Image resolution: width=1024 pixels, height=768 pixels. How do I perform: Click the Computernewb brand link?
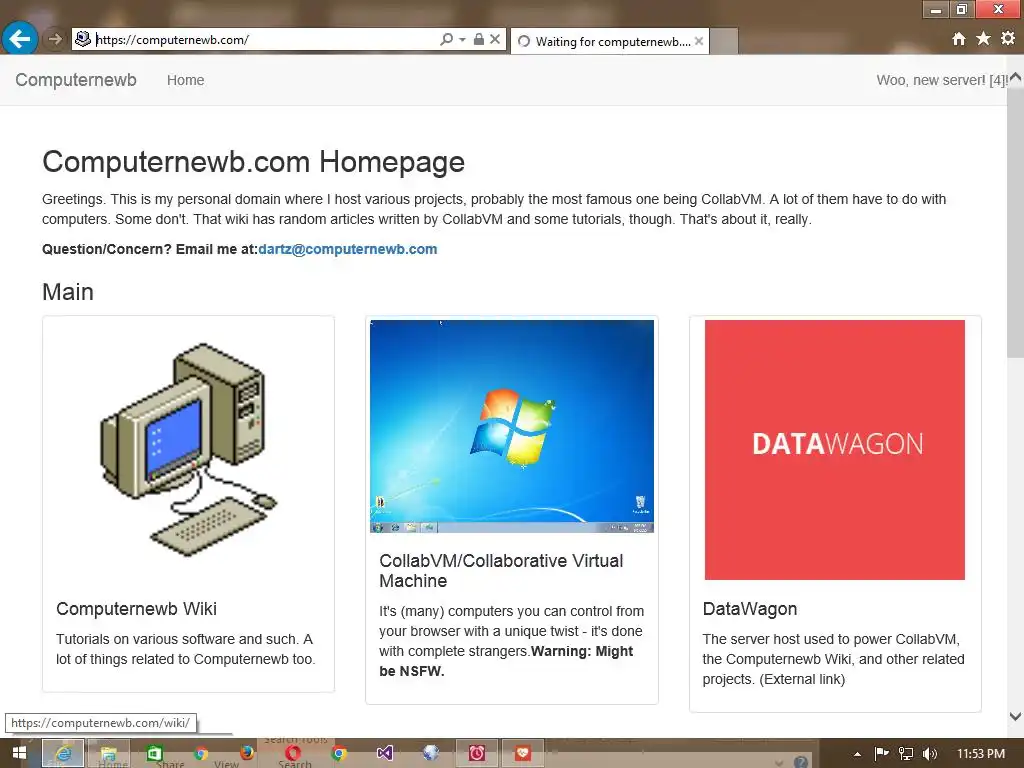click(x=76, y=80)
